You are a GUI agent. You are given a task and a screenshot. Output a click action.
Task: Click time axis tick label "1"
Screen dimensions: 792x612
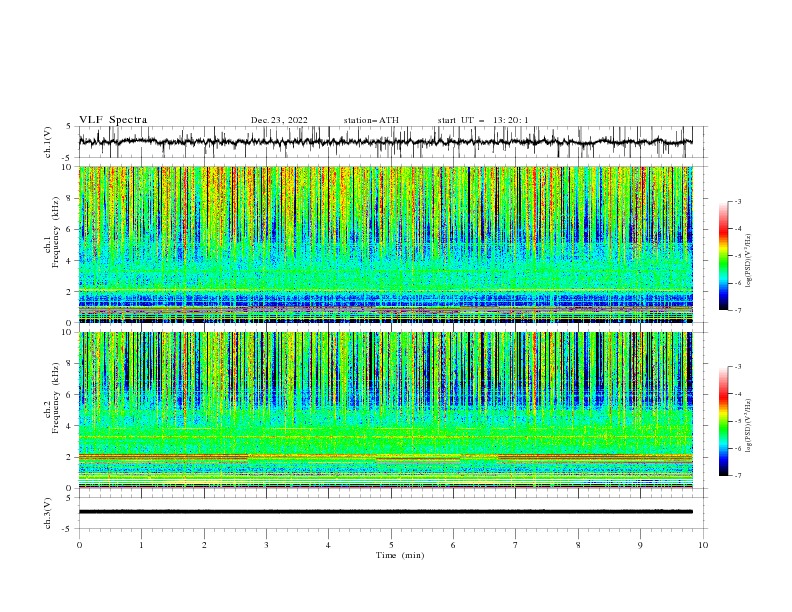pos(141,545)
